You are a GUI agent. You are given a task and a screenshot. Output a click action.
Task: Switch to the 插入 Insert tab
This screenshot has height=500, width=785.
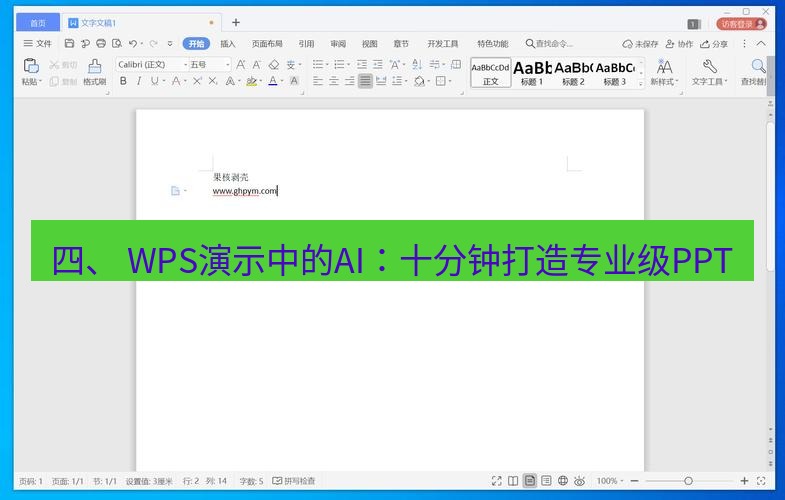[228, 44]
